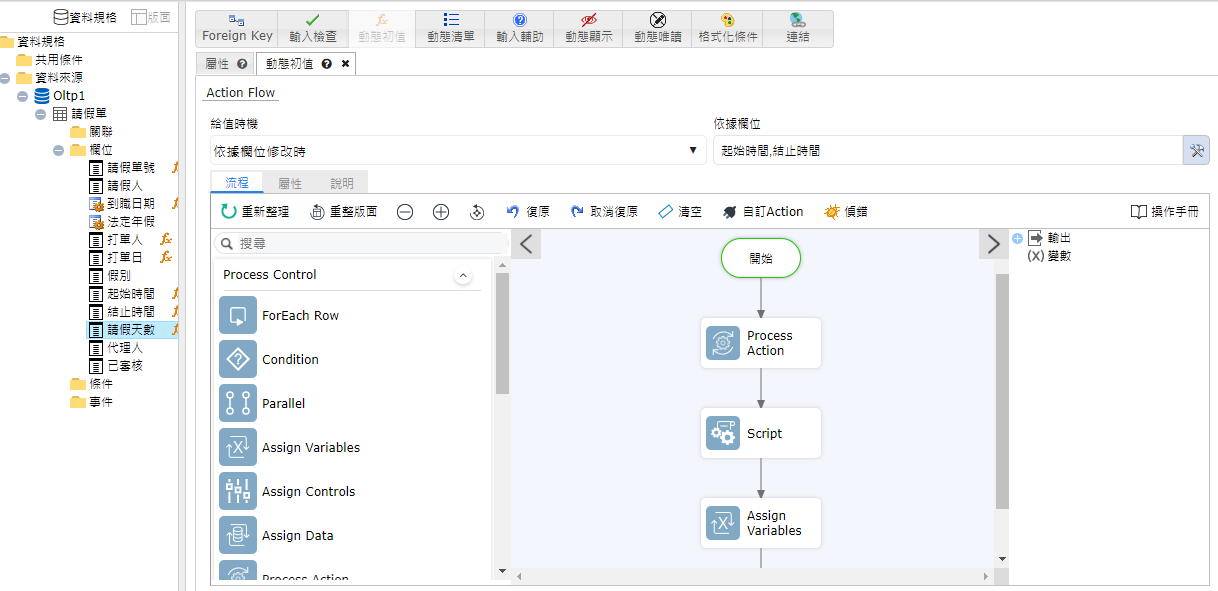Click the wrench tool icon beside 依據欄位
The width and height of the screenshot is (1218, 591).
[1196, 151]
